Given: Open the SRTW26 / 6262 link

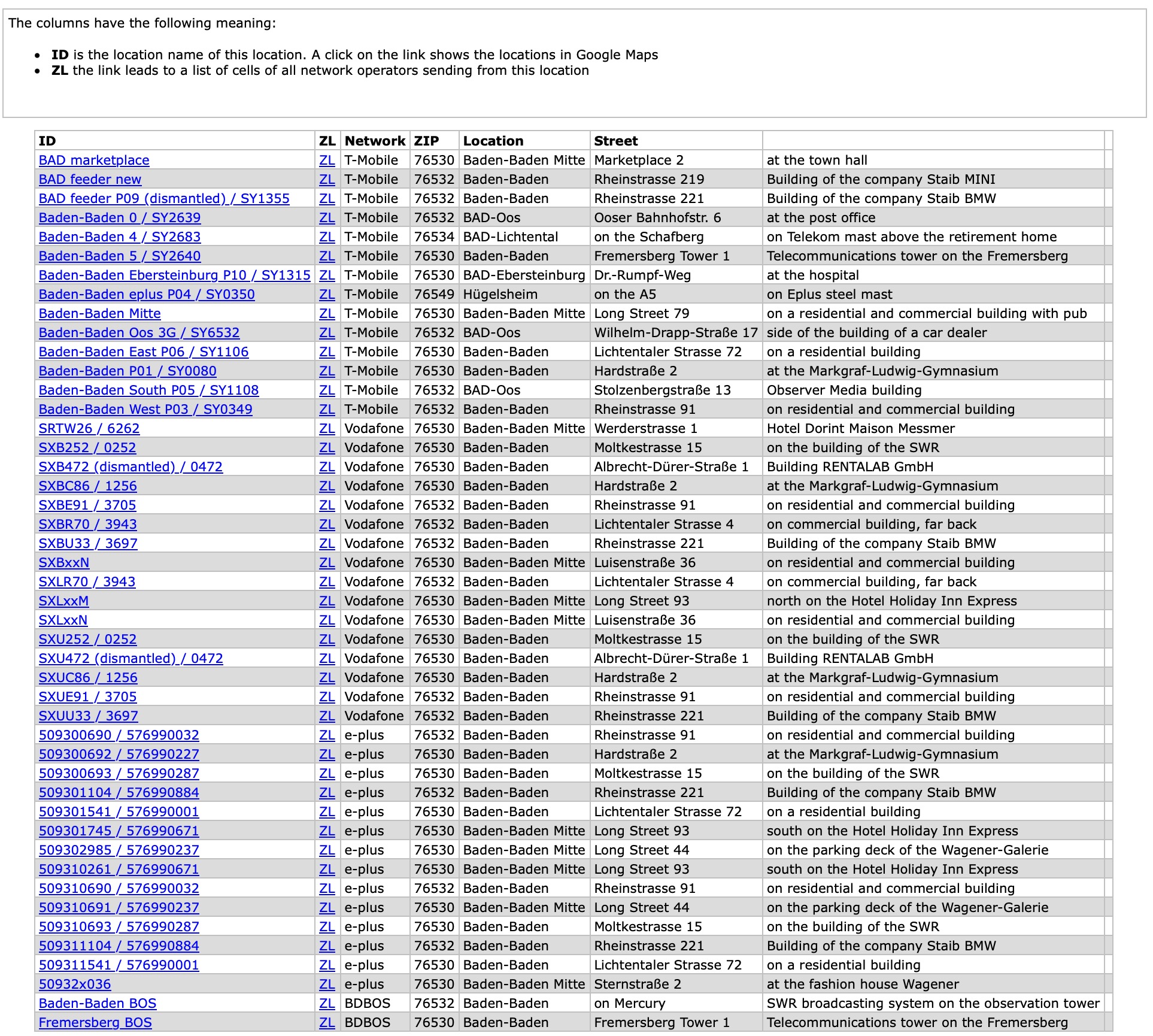Looking at the screenshot, I should click(89, 428).
